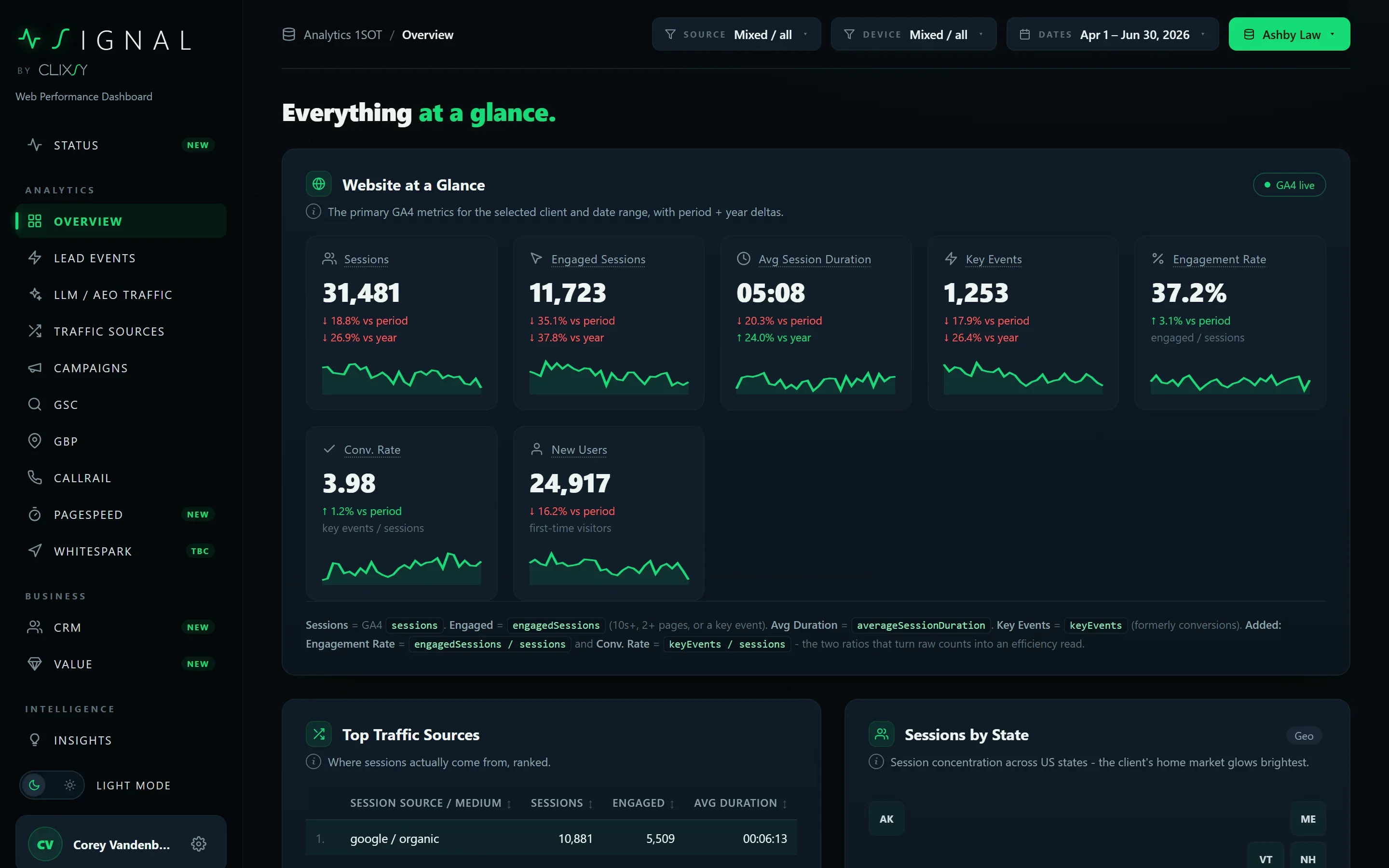Click the Geo tag on Sessions by State
The image size is (1389, 868).
coord(1304,735)
